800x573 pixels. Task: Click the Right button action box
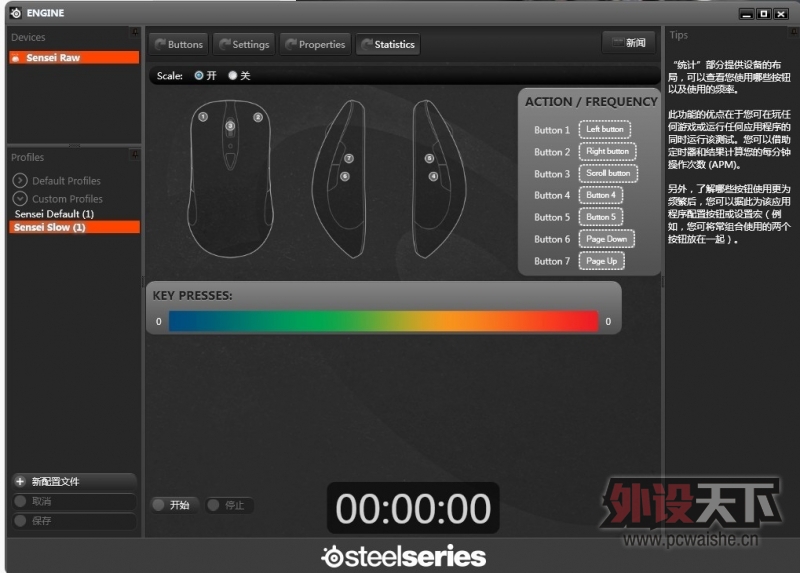607,152
